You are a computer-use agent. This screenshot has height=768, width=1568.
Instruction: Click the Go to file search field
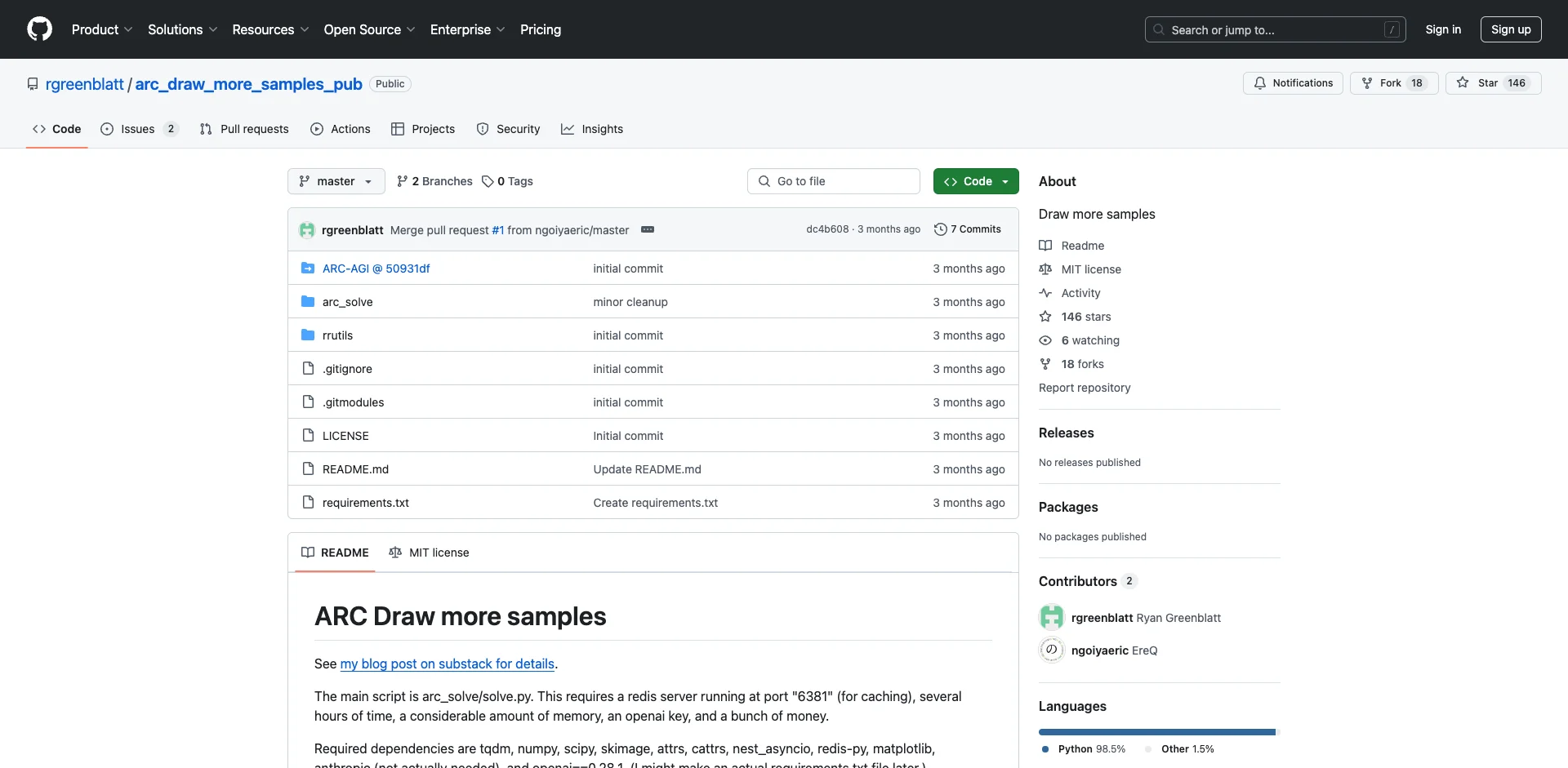pyautogui.click(x=834, y=181)
